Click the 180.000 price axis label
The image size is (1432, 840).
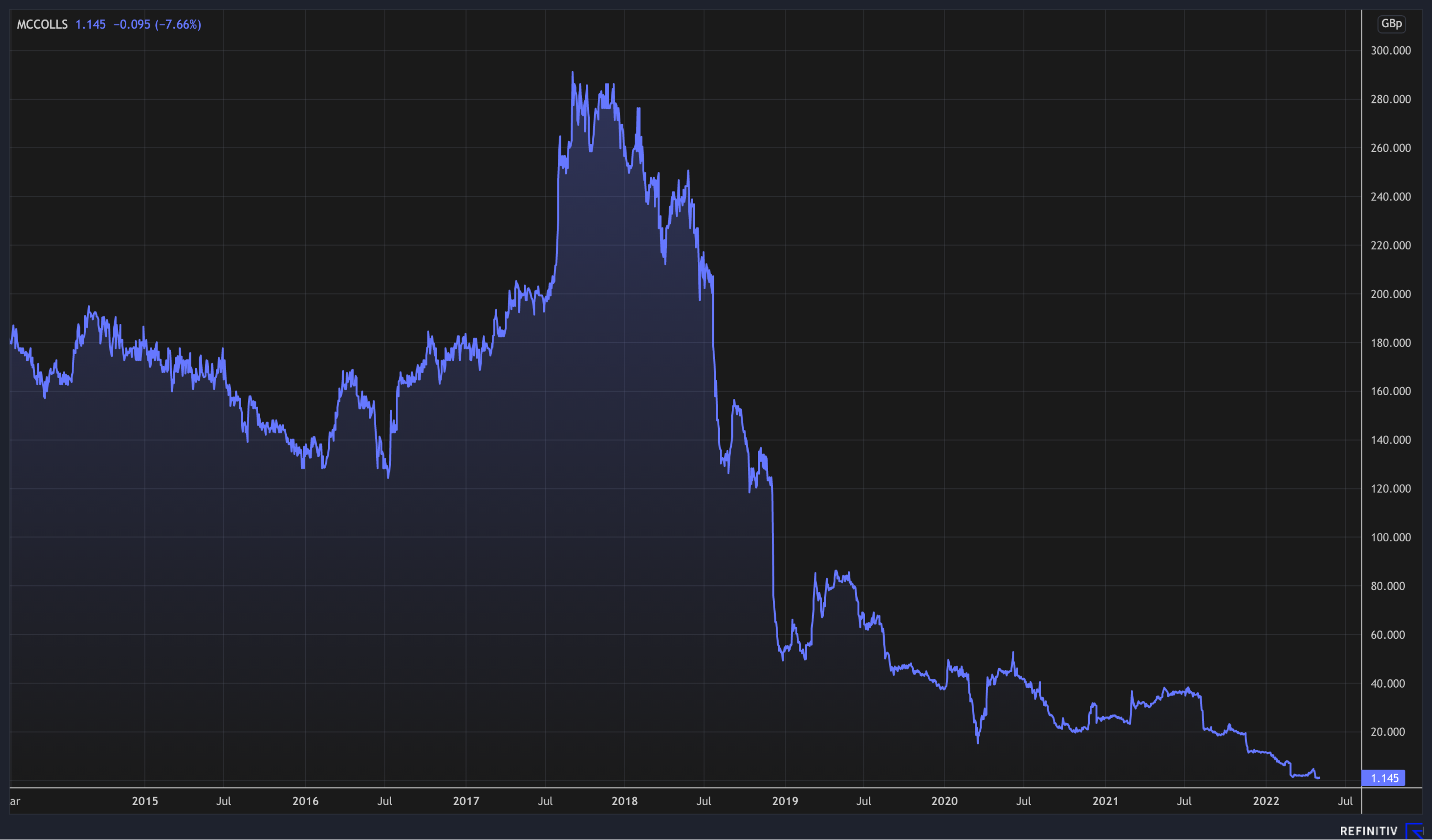1391,343
